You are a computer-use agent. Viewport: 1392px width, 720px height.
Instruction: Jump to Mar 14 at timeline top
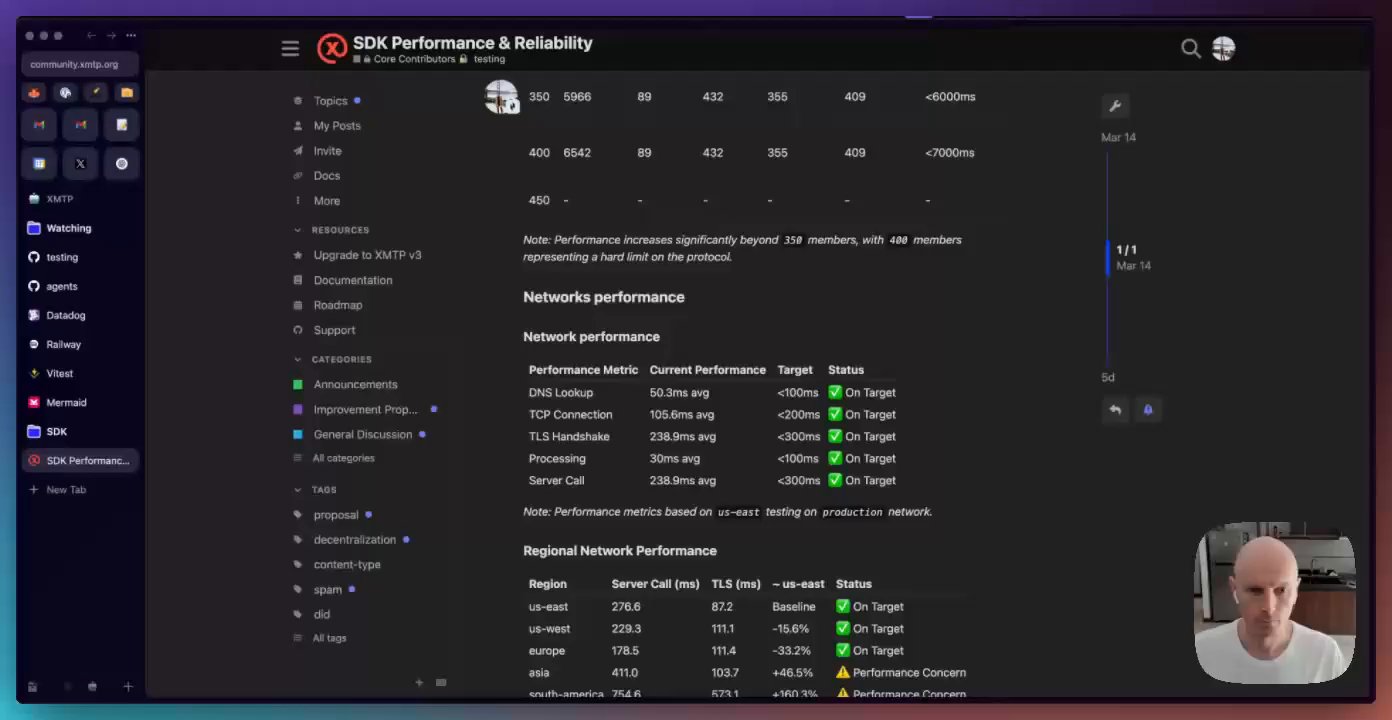click(1118, 138)
